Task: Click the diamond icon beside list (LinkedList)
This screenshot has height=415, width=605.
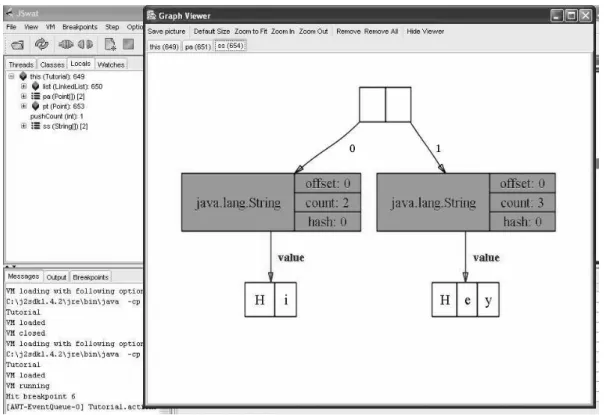Action: 35,86
